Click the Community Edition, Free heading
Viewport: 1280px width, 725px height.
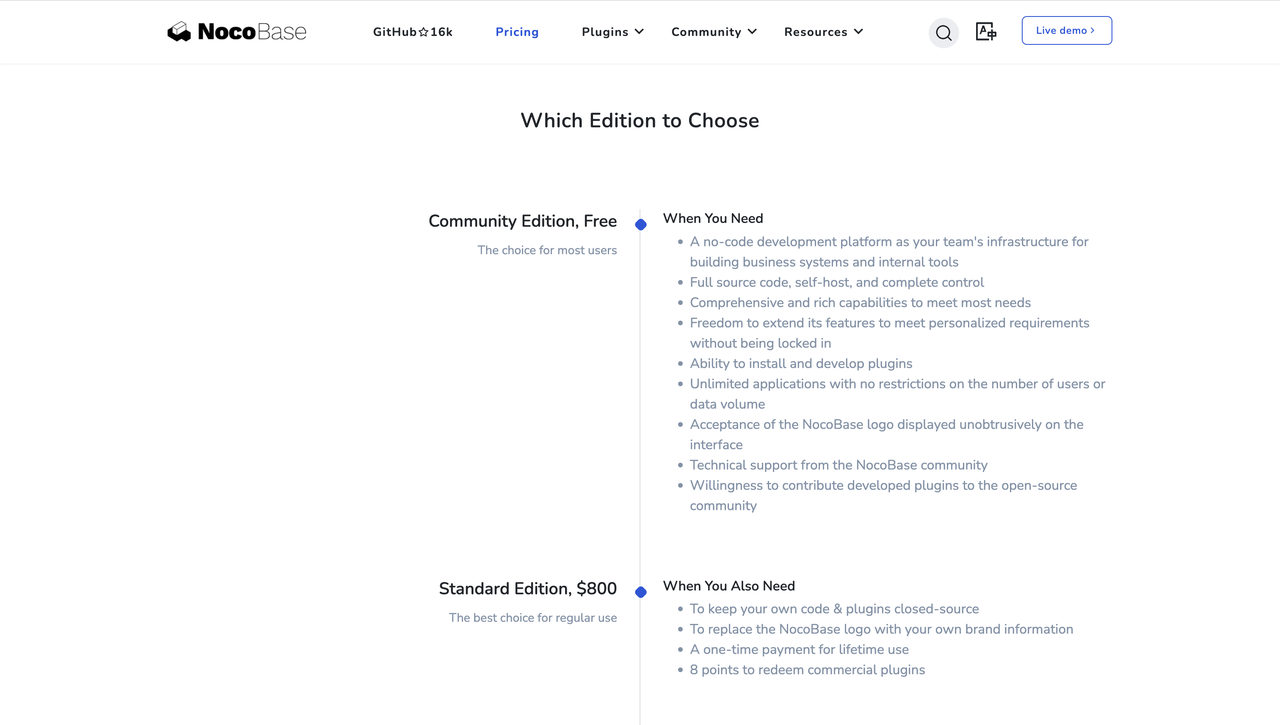pos(523,221)
